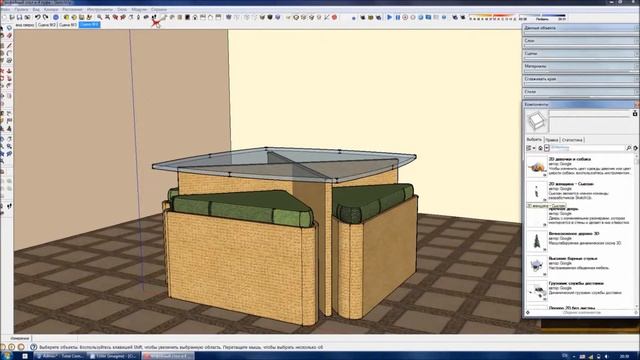Click the back arrow at Components panel bottom
640x360 pixels.
(x=528, y=312)
